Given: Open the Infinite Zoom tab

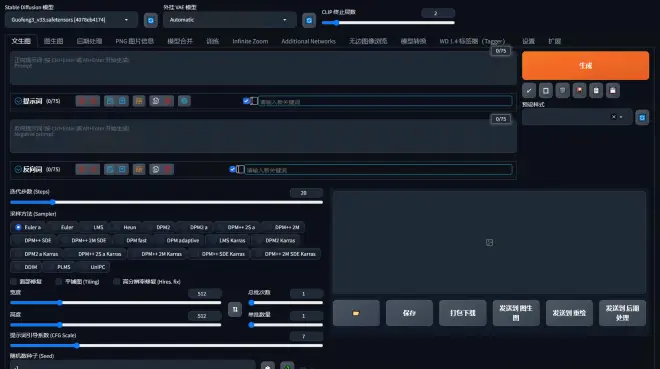Looking at the screenshot, I should pos(250,41).
